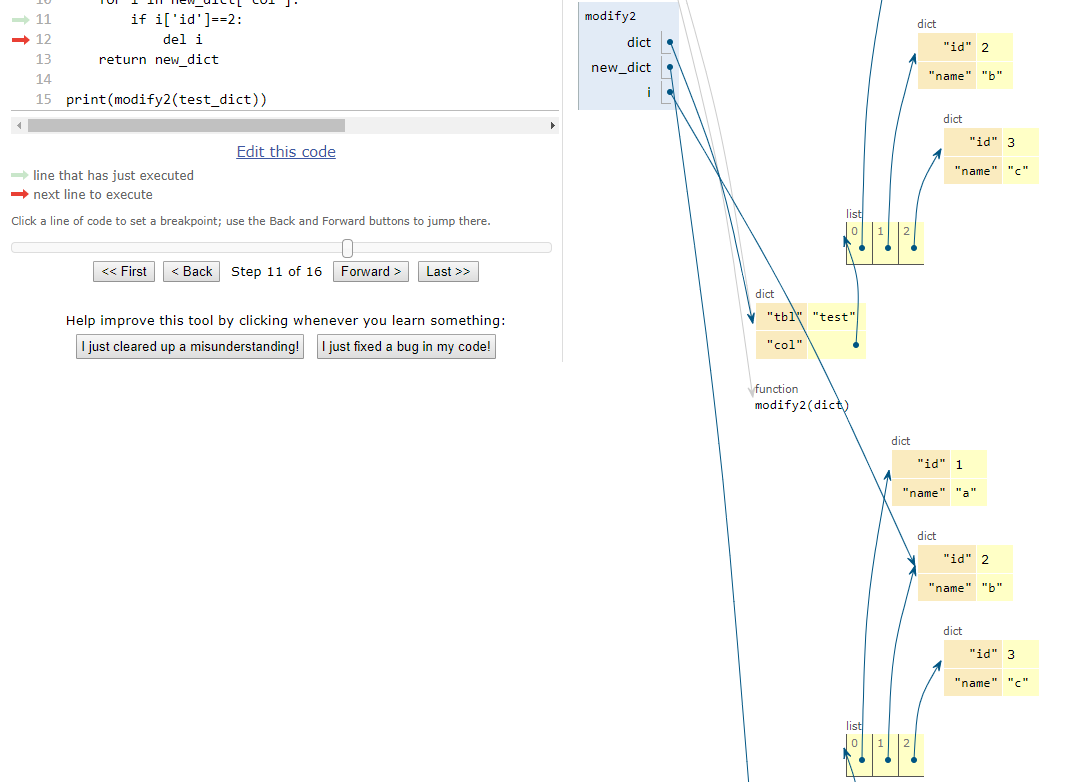Step back with the Back button
The image size is (1090, 782).
click(192, 272)
